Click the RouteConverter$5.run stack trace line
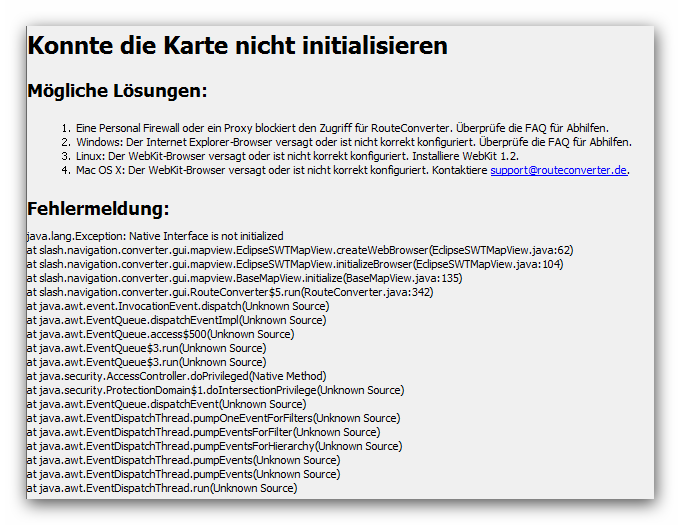 [230, 292]
